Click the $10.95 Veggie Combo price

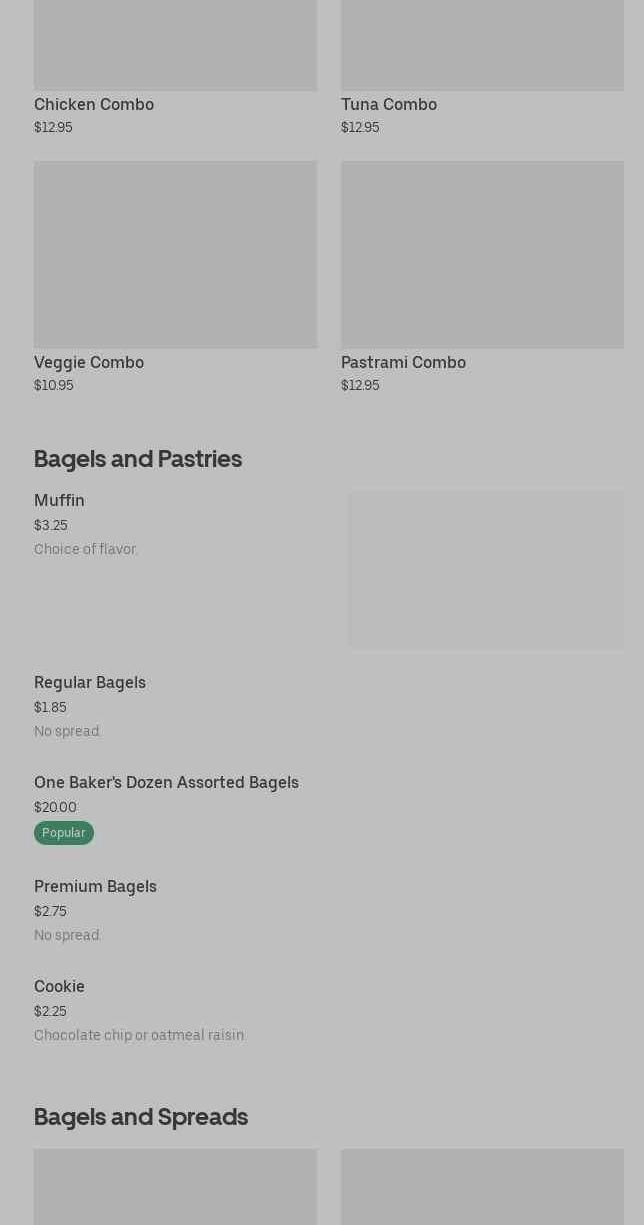53,385
